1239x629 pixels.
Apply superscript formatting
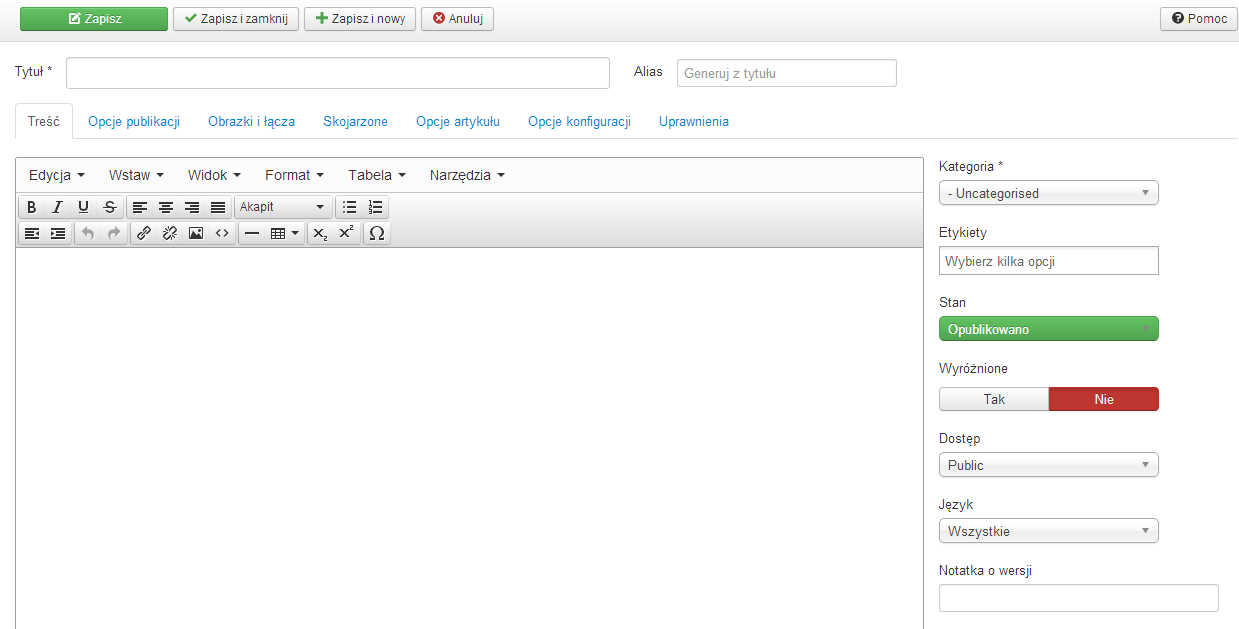tap(346, 234)
